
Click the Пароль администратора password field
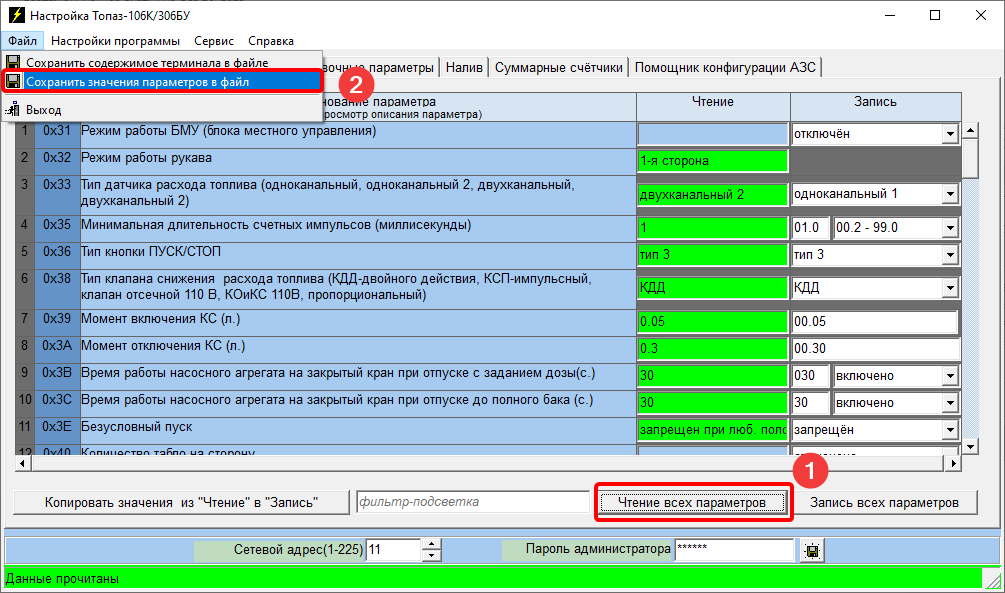point(735,549)
